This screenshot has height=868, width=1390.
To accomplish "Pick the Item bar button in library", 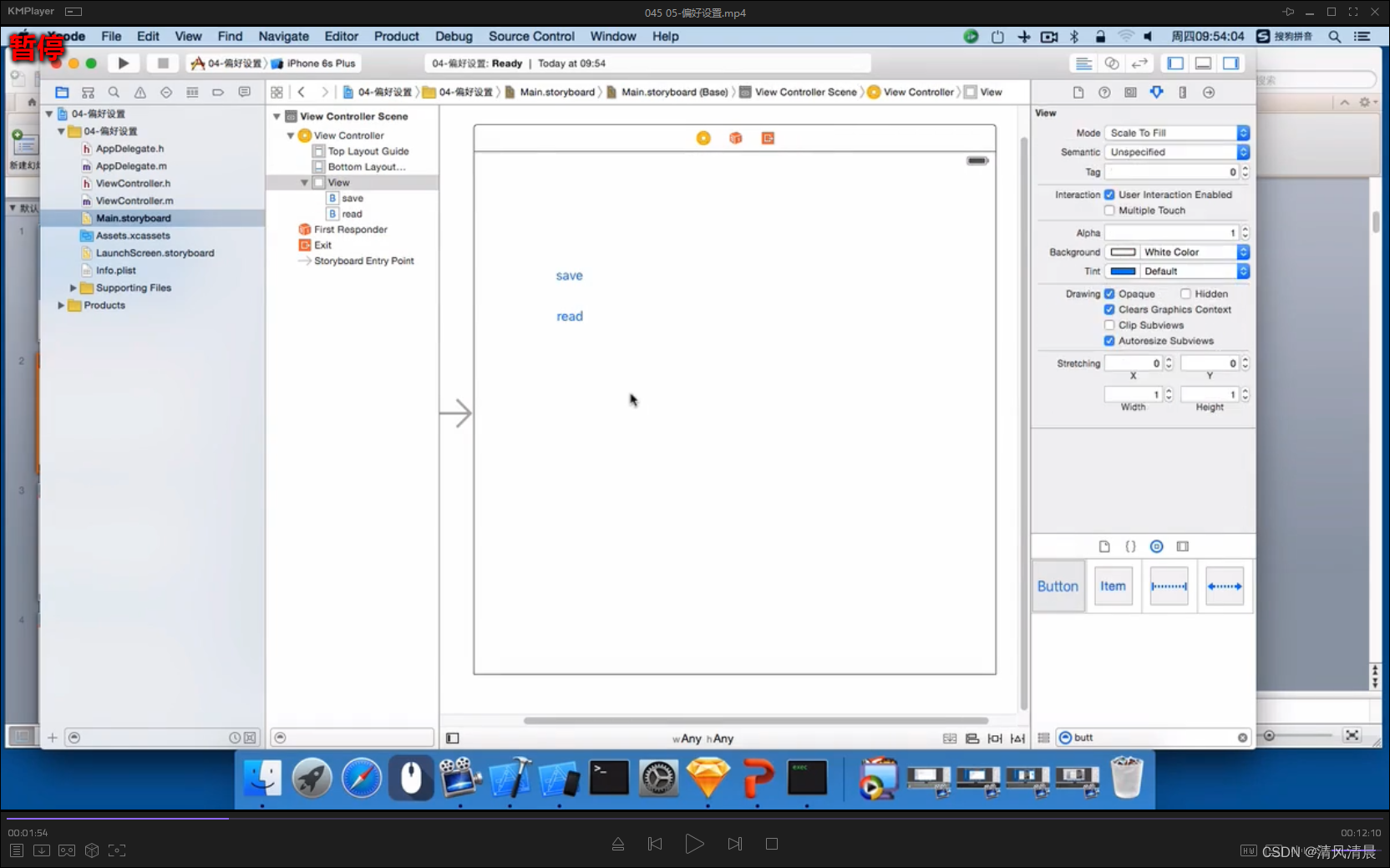I will [x=1113, y=586].
